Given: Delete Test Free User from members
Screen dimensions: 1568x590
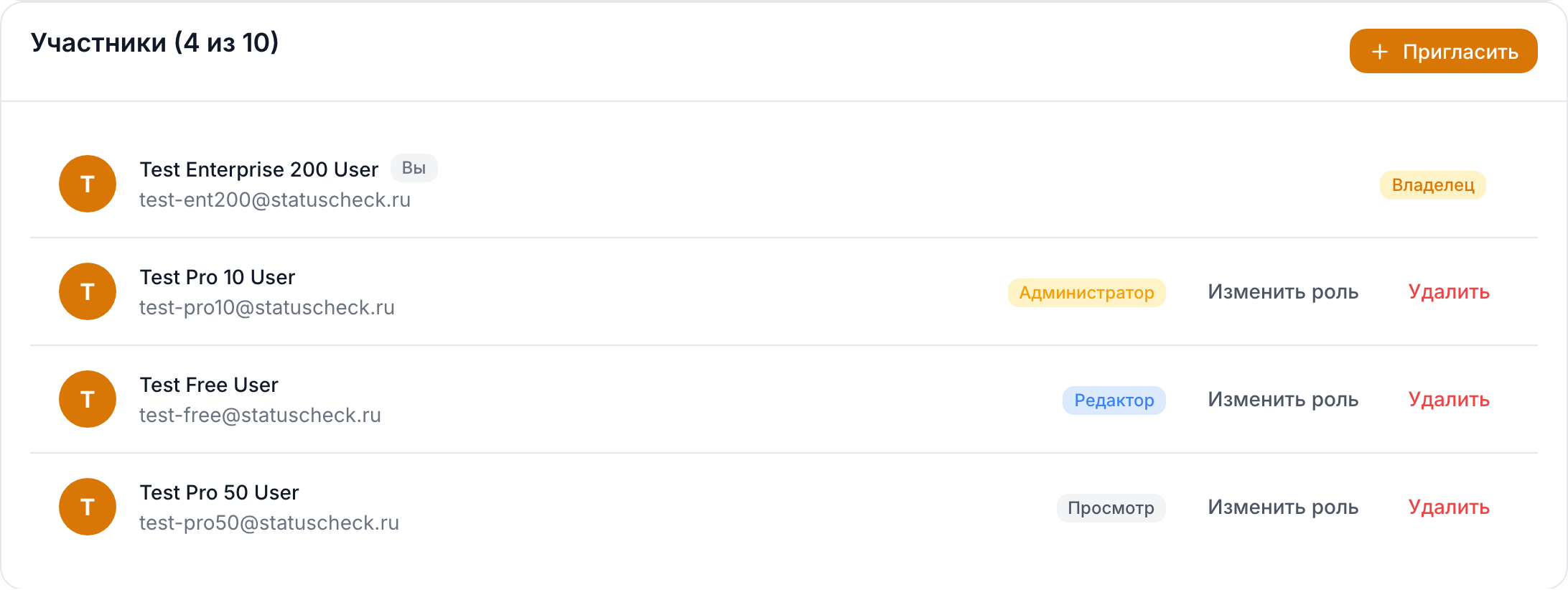Looking at the screenshot, I should coord(1449,400).
